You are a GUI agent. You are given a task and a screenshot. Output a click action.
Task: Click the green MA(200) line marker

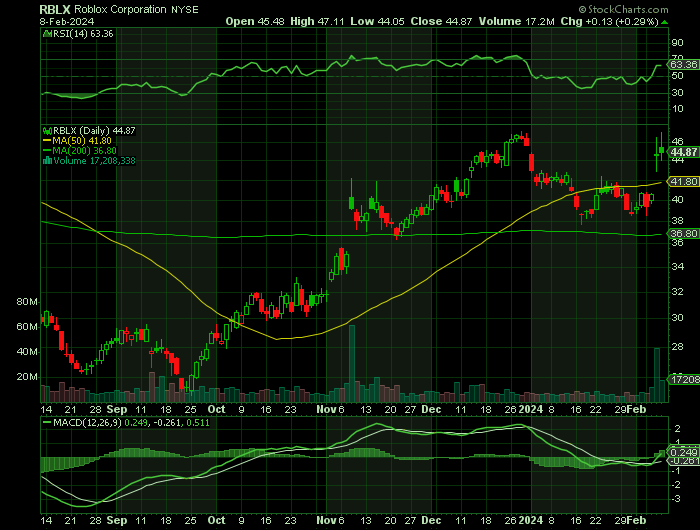tap(47, 150)
